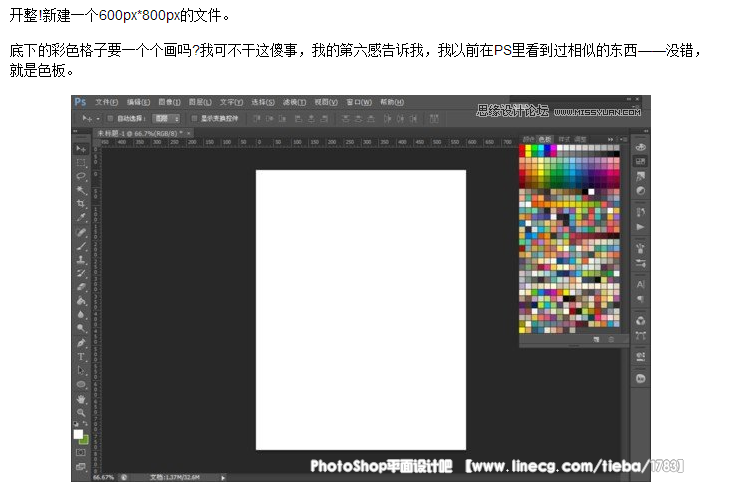This screenshot has width=734, height=483.
Task: Open the 视图(V) menu
Action: pyautogui.click(x=326, y=102)
